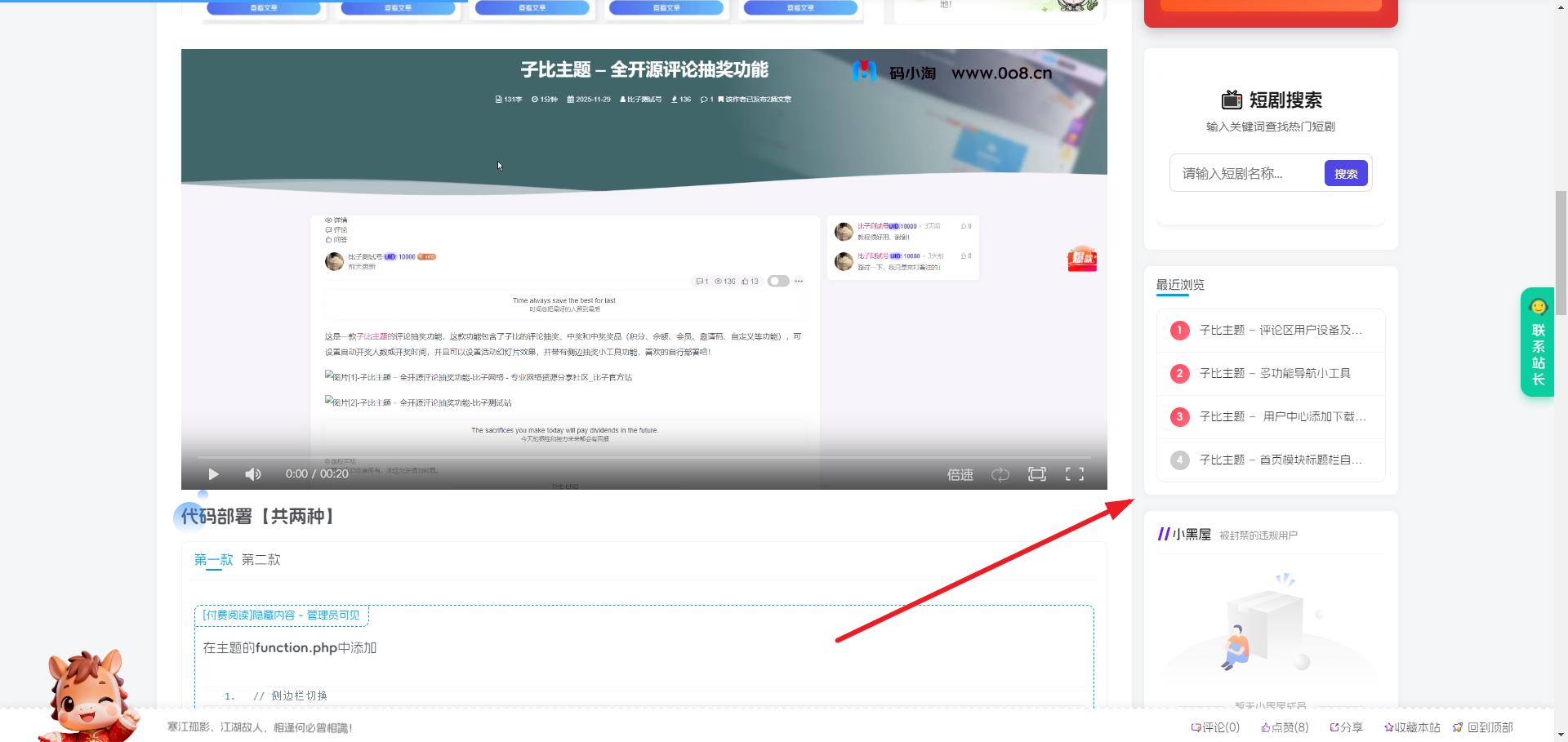The width and height of the screenshot is (1568, 742).
Task: Click the 输入关键词查找热门短剧 subtitle
Action: coord(1271,127)
